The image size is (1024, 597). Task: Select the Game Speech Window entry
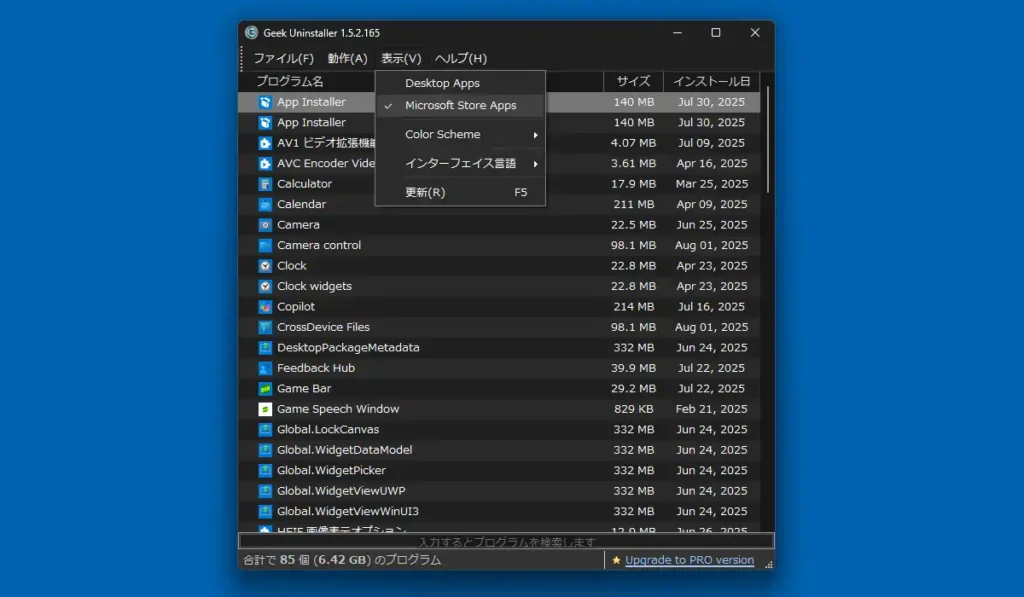(338, 409)
